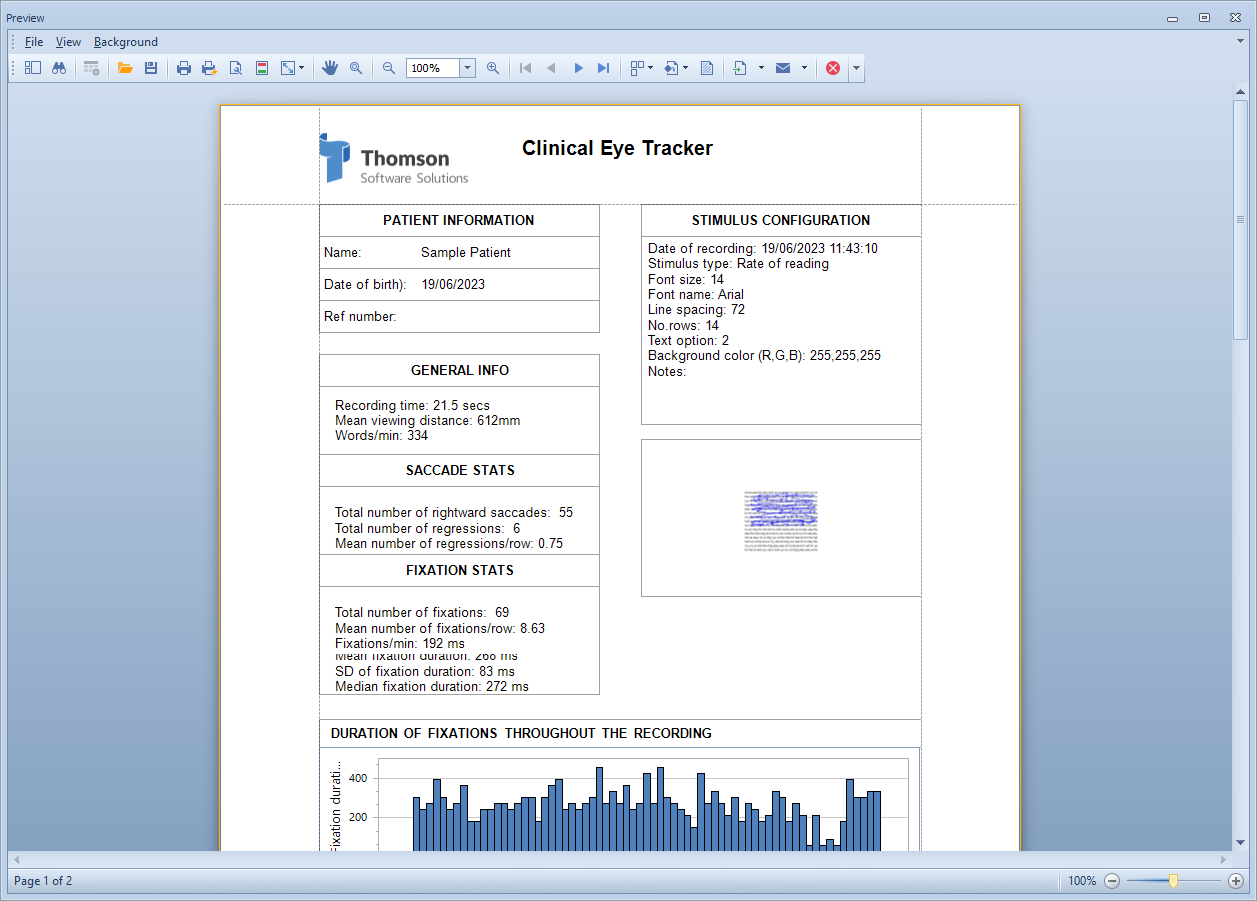1257x901 pixels.
Task: Open the File menu
Action: pos(34,42)
